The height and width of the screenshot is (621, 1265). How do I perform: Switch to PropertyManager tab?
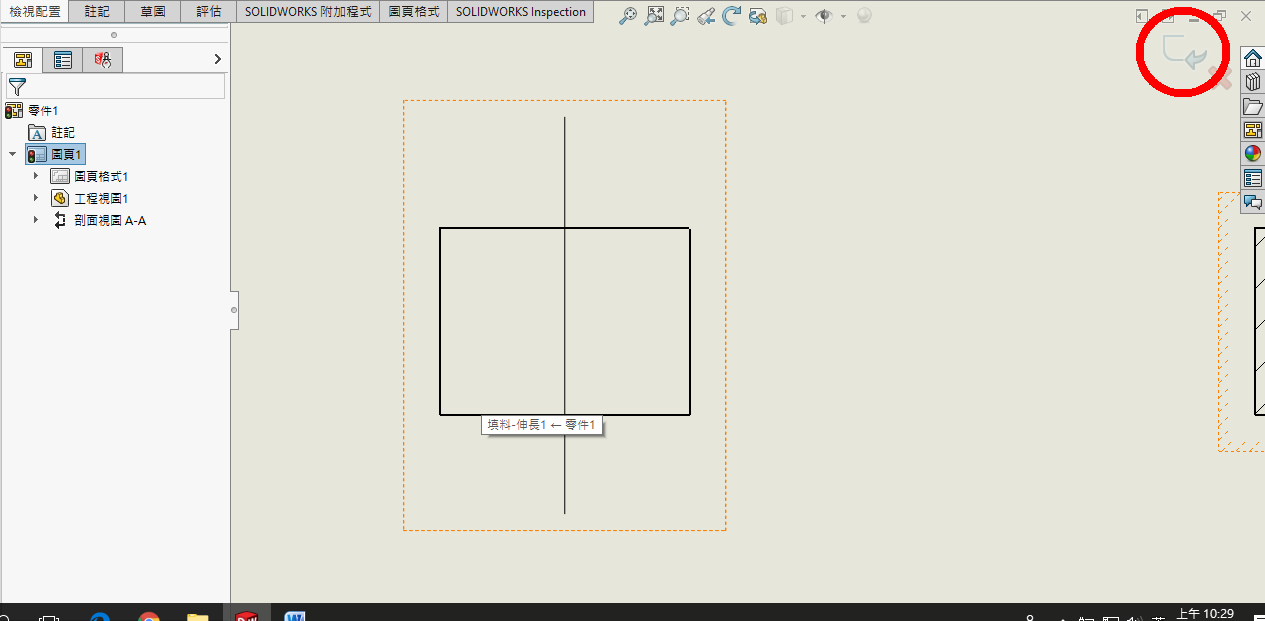point(63,60)
